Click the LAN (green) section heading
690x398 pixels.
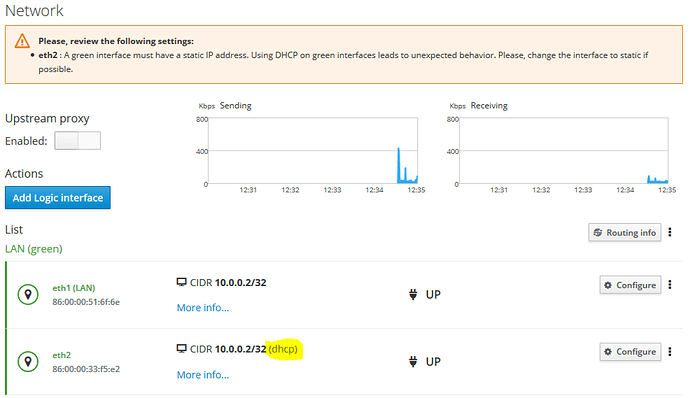point(34,249)
